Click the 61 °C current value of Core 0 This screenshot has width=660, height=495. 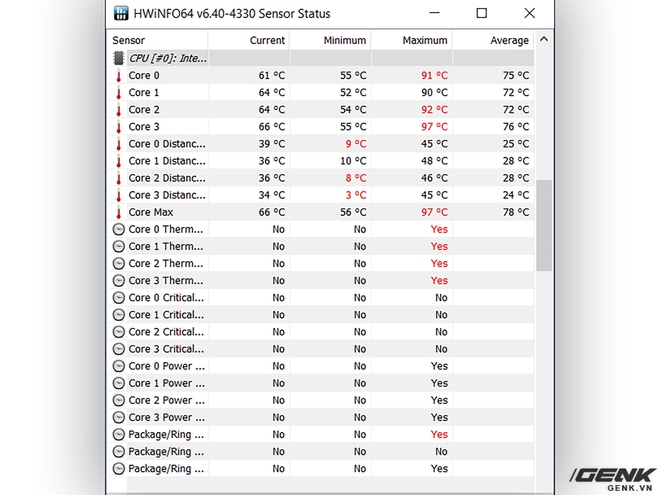pyautogui.click(x=271, y=76)
